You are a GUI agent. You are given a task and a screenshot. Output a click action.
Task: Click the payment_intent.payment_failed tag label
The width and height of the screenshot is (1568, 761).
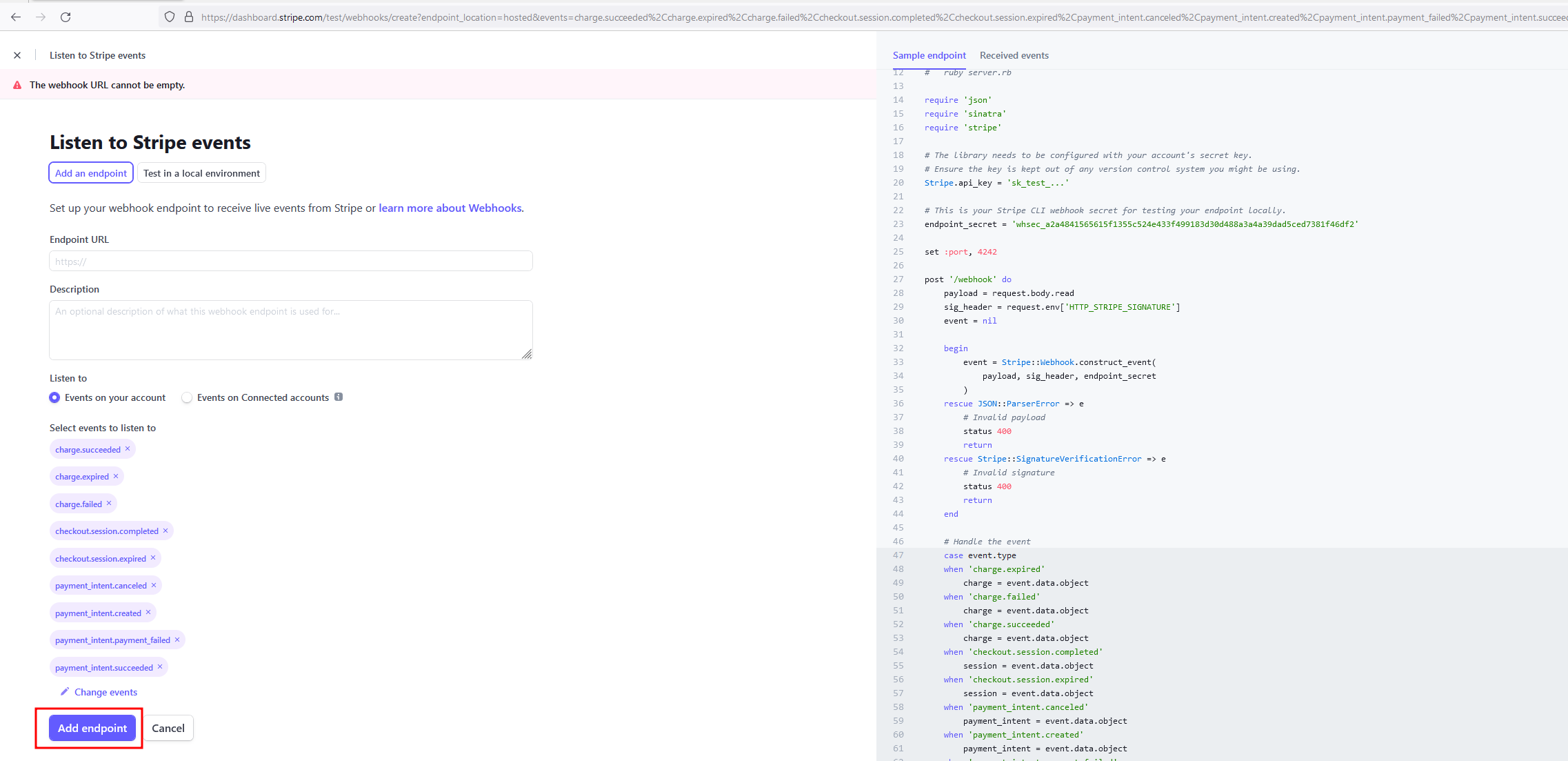(112, 640)
